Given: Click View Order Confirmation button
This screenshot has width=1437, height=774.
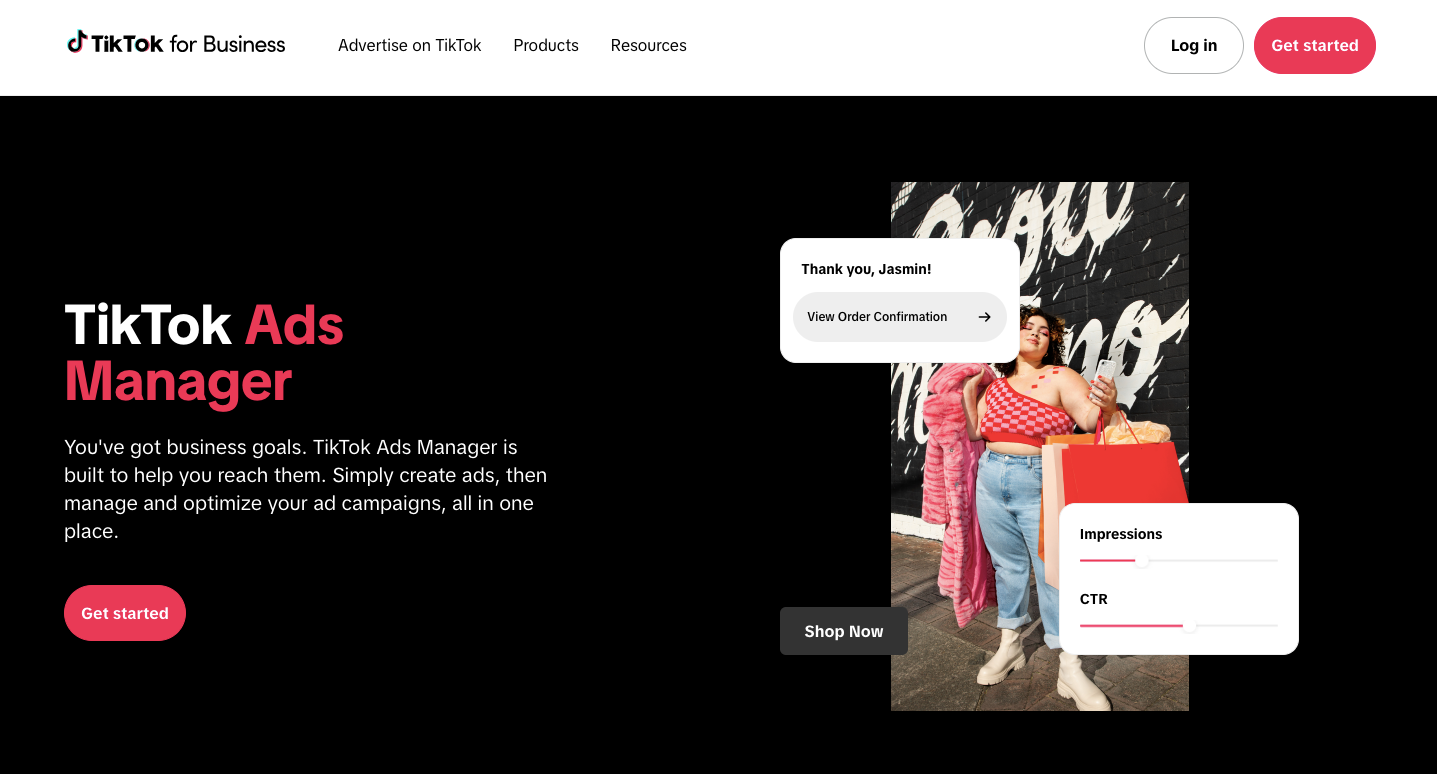Looking at the screenshot, I should click(x=900, y=317).
